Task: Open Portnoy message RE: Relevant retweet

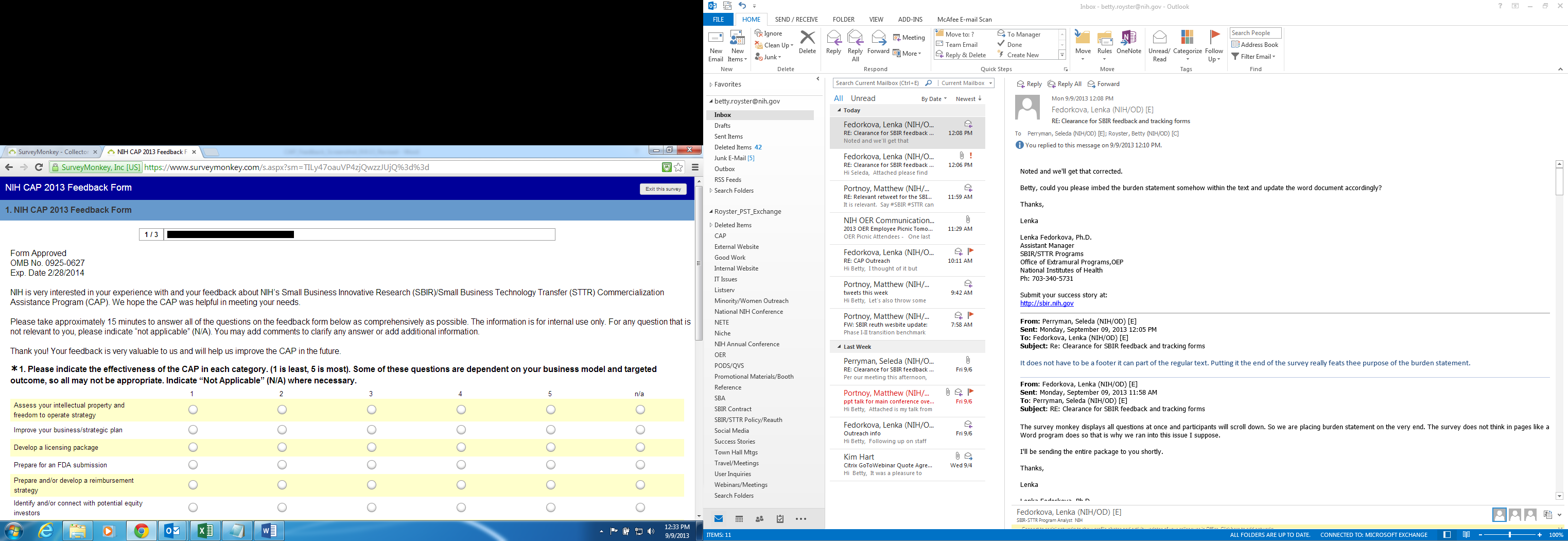Action: [x=907, y=197]
